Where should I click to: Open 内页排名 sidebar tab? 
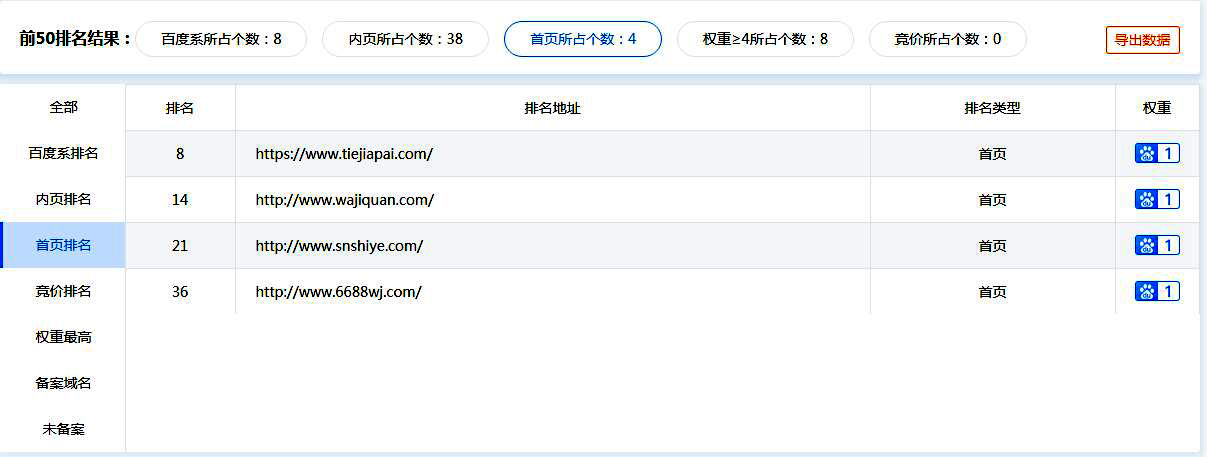coord(63,199)
